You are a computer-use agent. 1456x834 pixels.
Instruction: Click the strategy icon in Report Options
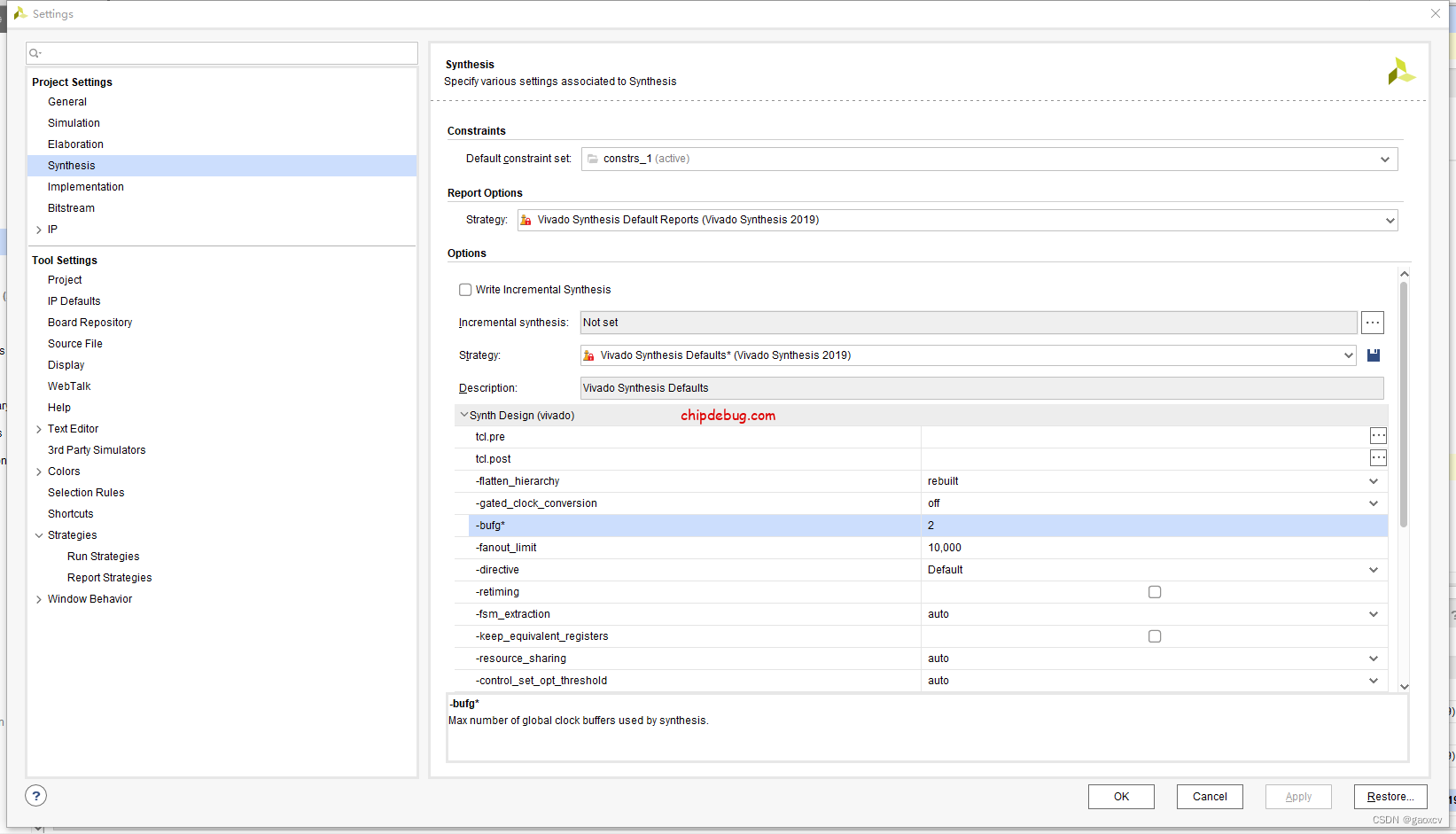(526, 220)
